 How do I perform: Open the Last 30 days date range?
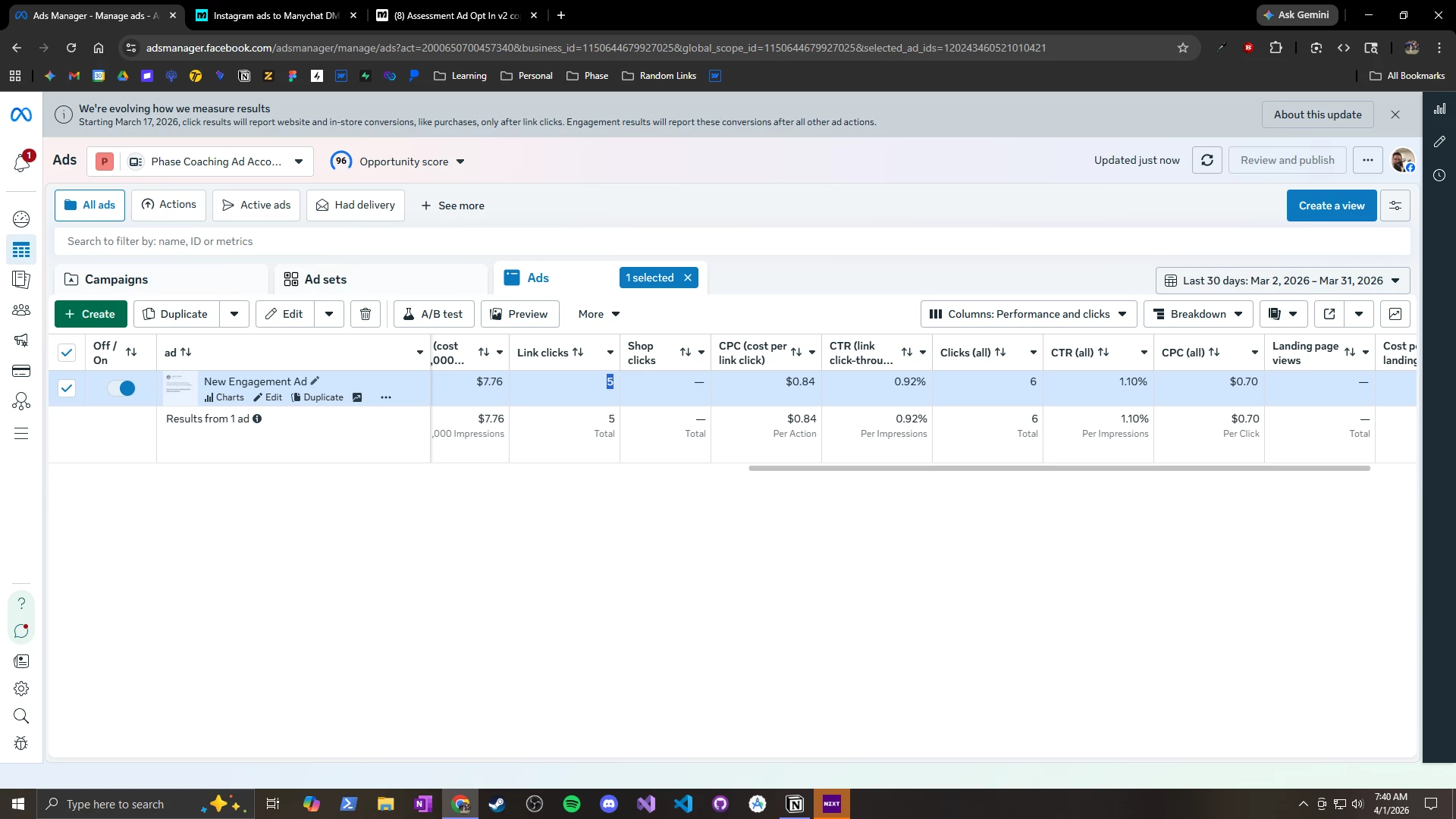[1282, 281]
